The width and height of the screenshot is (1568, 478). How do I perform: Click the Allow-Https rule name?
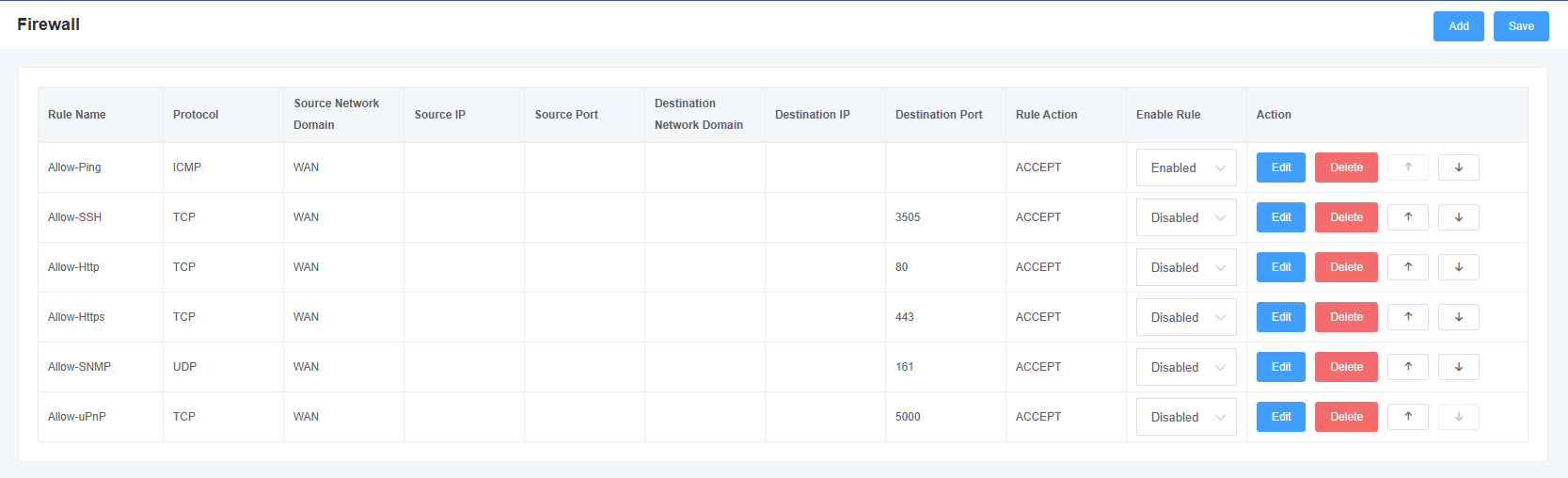click(76, 317)
